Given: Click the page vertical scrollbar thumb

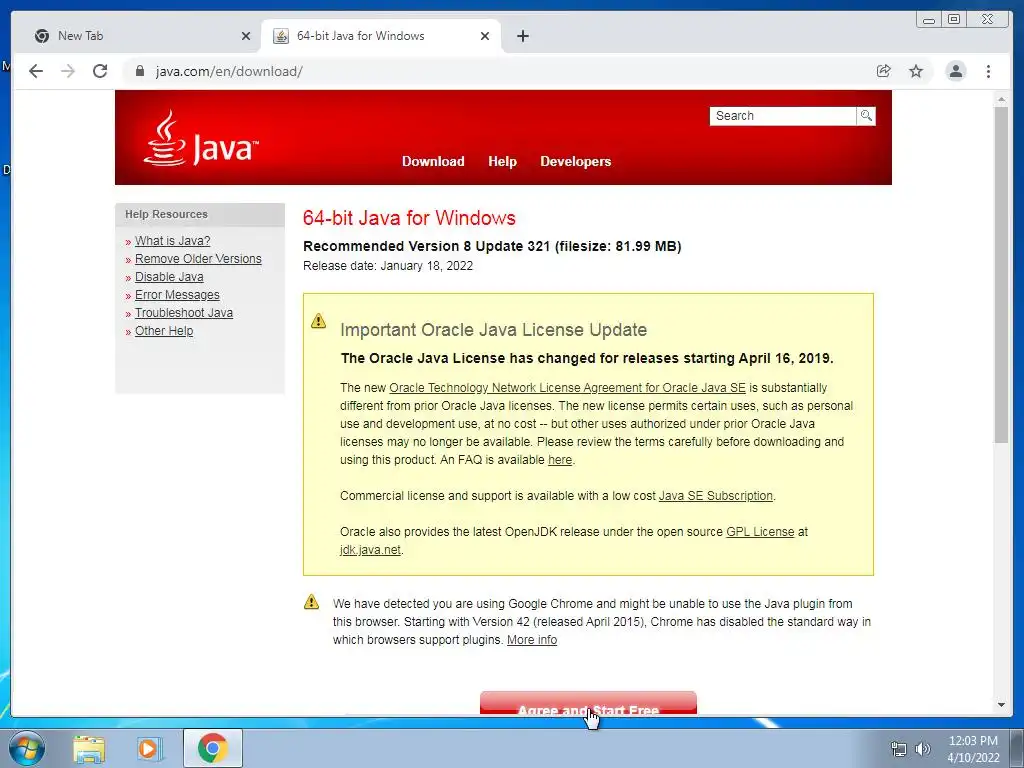Looking at the screenshot, I should coord(1001,275).
